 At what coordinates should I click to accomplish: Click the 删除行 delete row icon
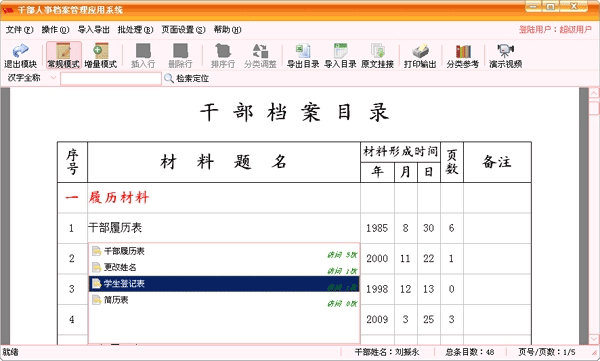pyautogui.click(x=180, y=56)
